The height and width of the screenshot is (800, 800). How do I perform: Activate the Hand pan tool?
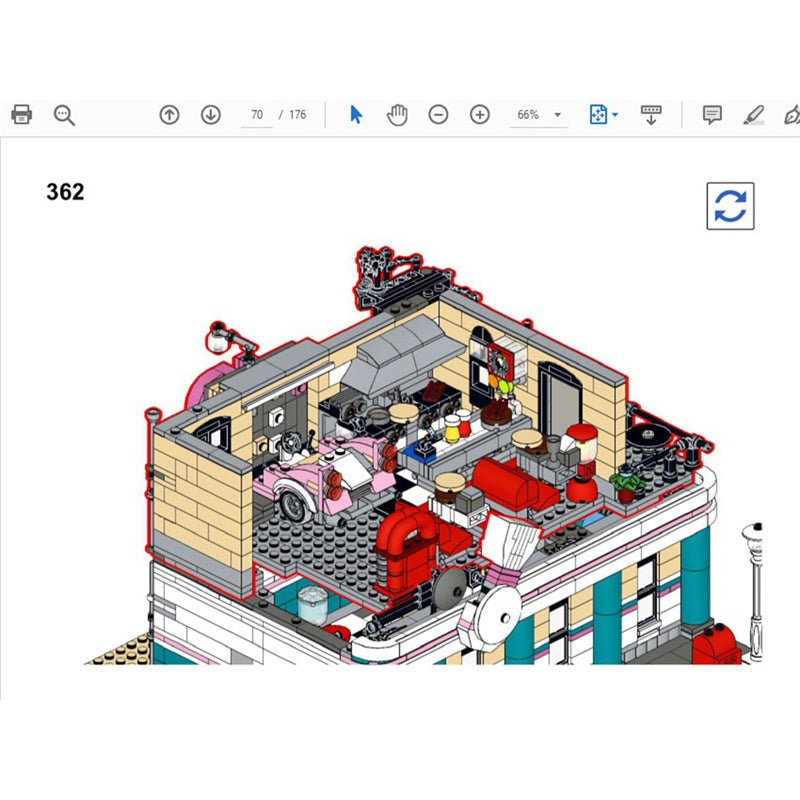[398, 114]
